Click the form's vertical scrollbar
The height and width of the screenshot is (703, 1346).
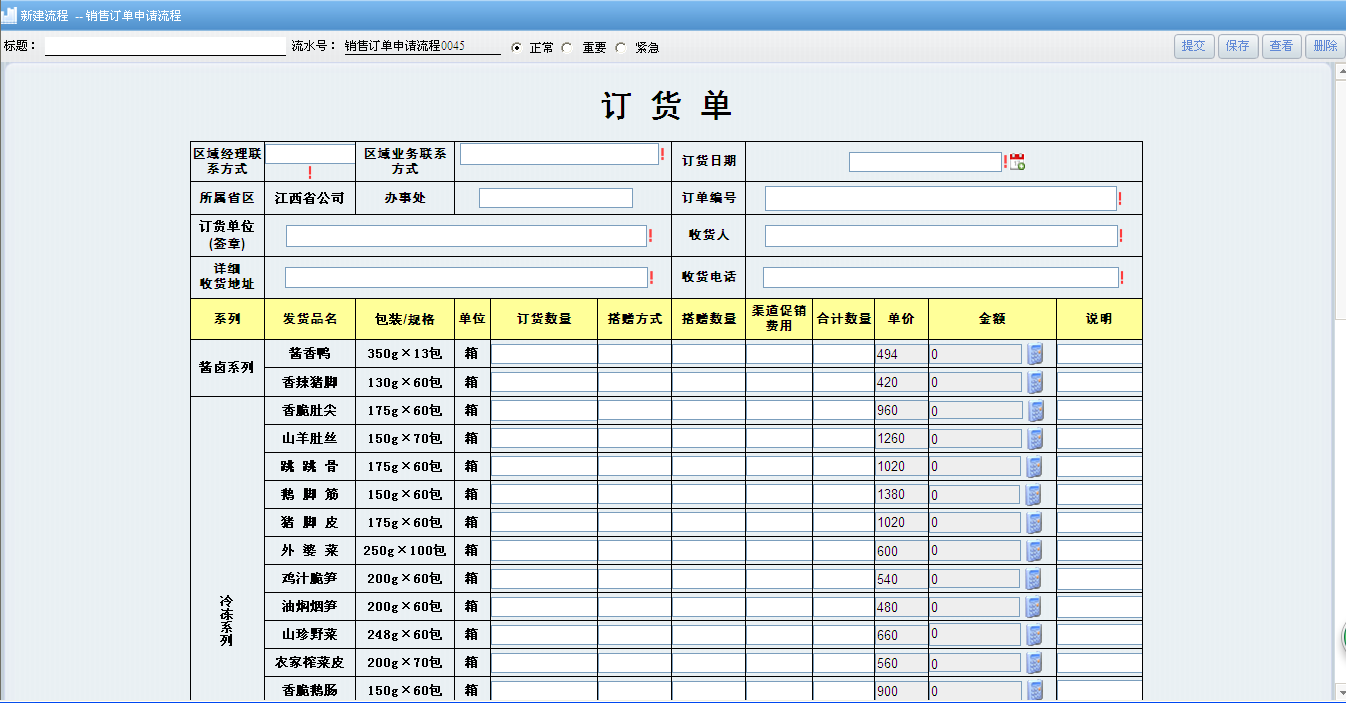tap(1339, 380)
